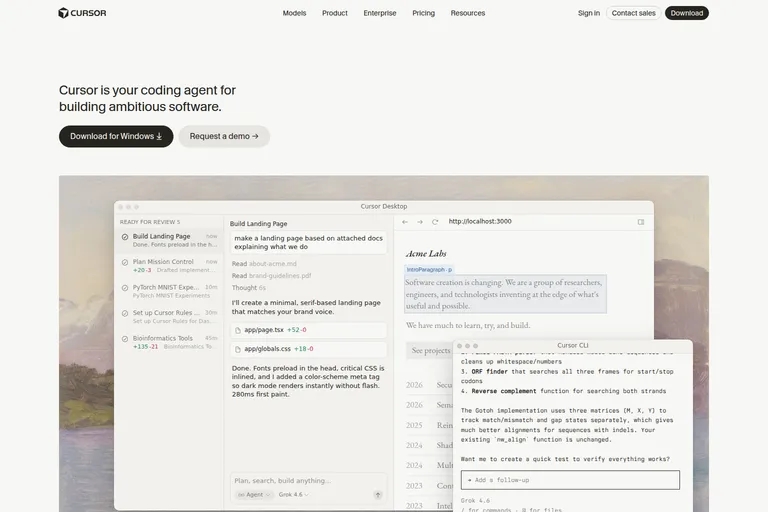This screenshot has height=512, width=768.
Task: Click Download for Windows button
Action: 116,136
